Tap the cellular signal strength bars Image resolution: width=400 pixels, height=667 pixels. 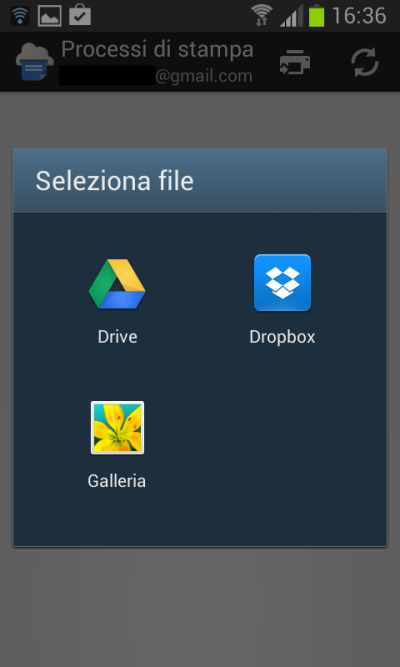[x=291, y=16]
